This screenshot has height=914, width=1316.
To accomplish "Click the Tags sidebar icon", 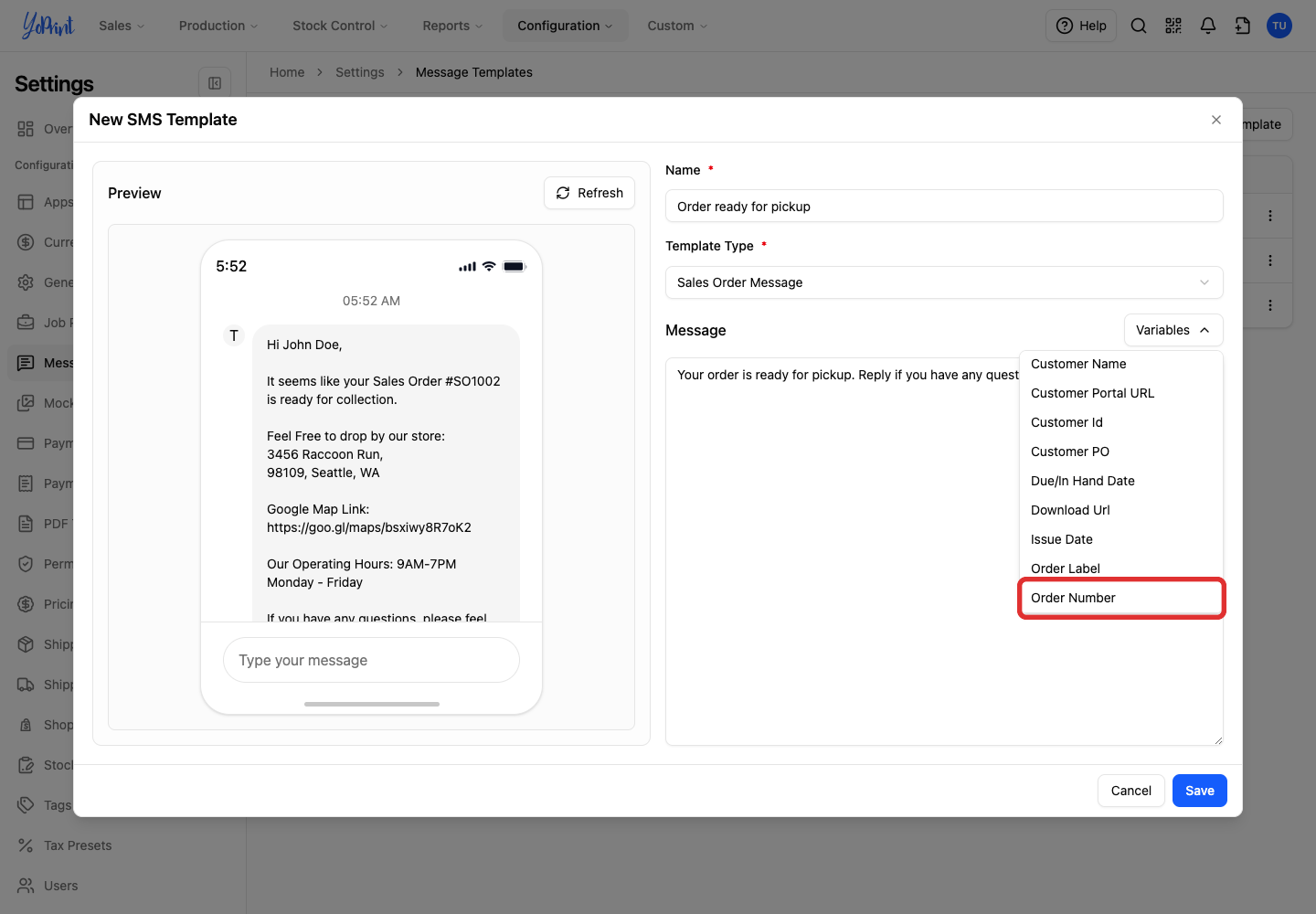I will (x=26, y=805).
